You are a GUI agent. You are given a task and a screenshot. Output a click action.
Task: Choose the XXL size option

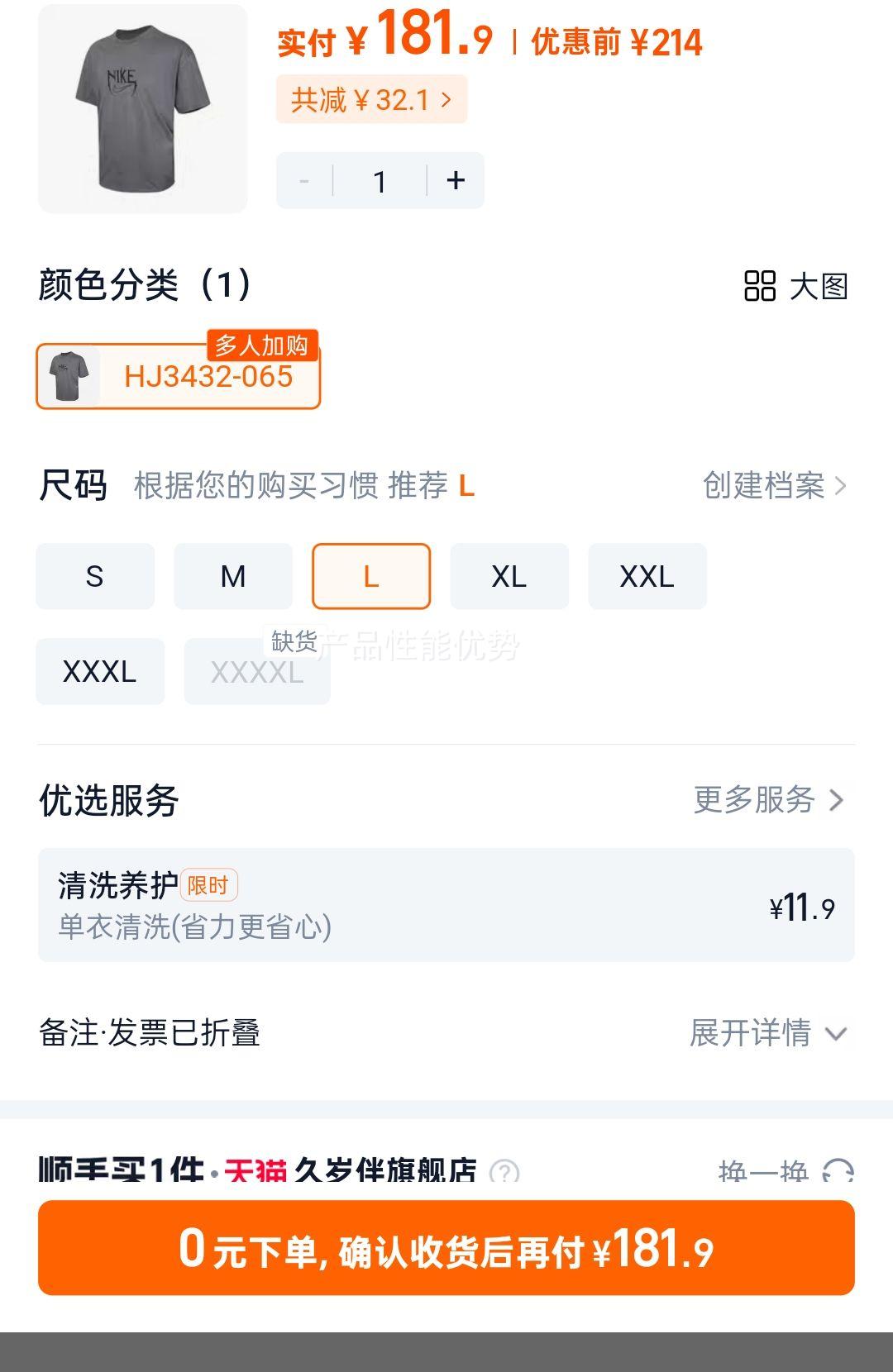click(x=647, y=576)
